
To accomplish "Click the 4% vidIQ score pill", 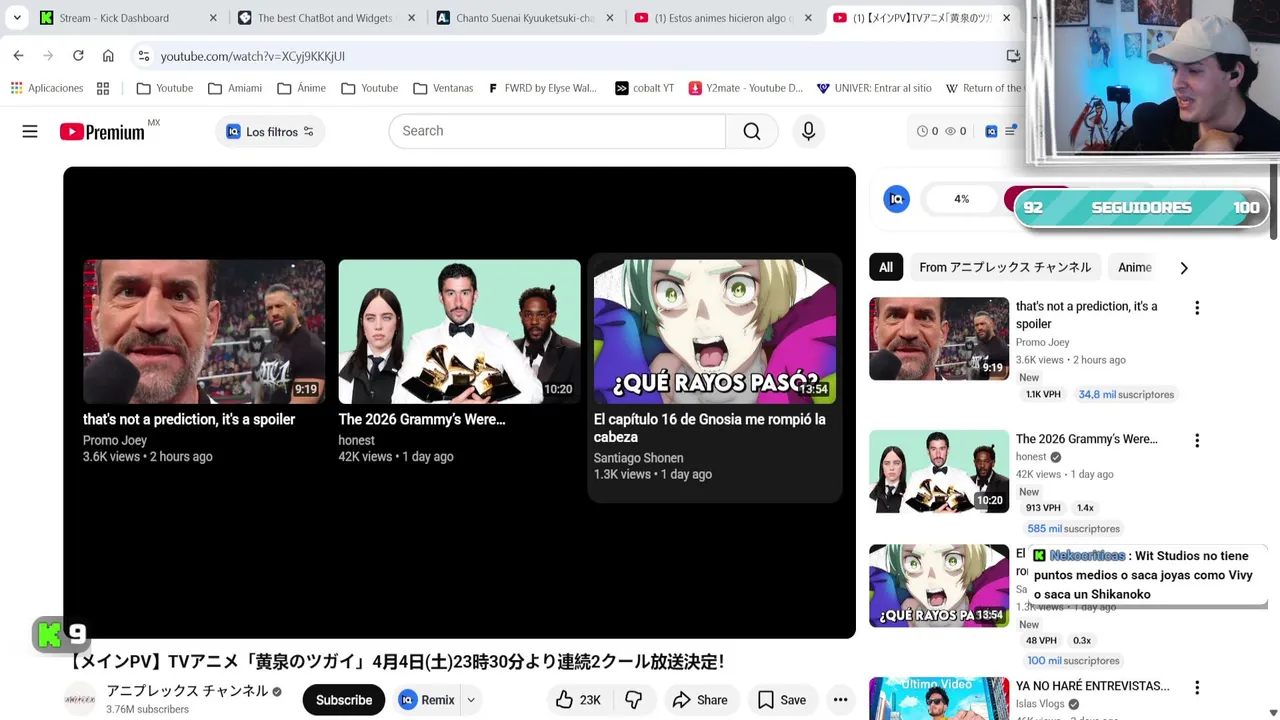I will 961,199.
